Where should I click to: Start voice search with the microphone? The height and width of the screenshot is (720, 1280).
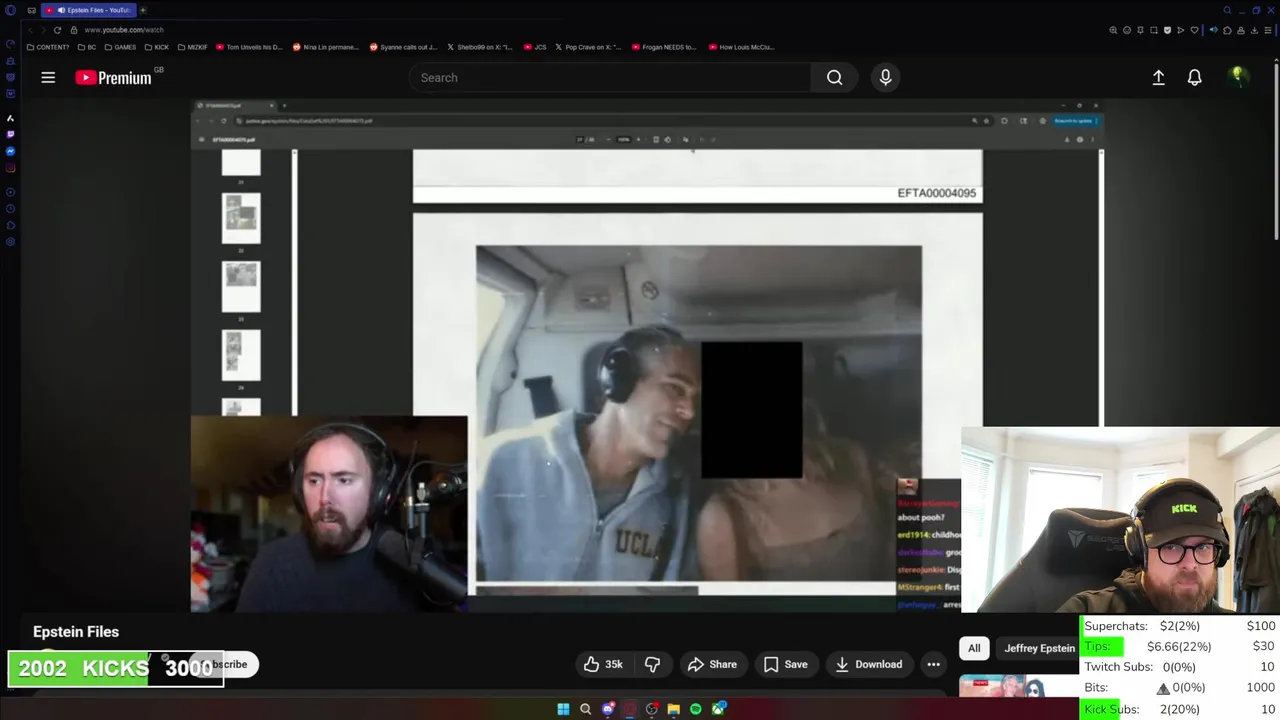(x=885, y=77)
